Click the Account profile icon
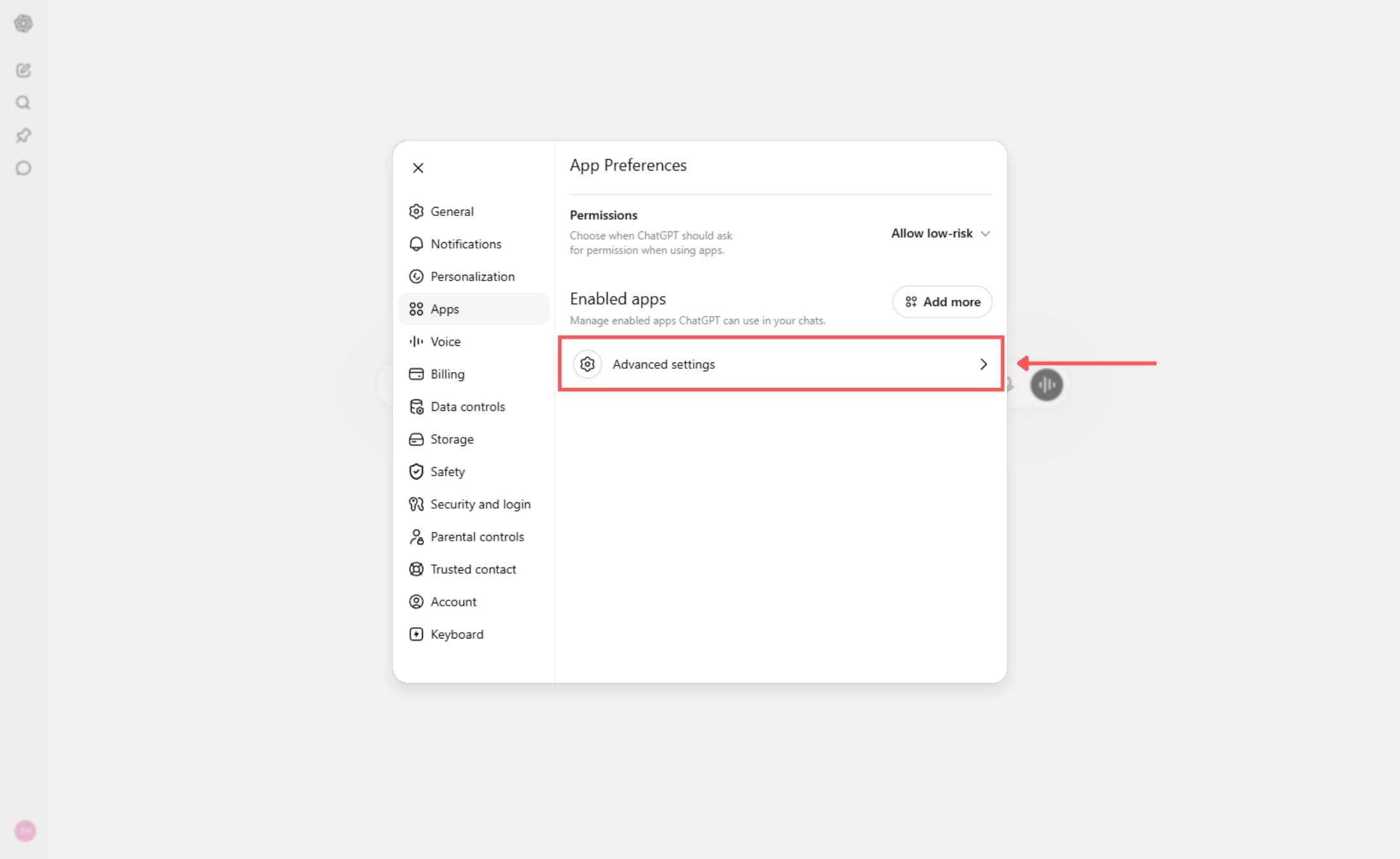1400x859 pixels. coord(416,602)
